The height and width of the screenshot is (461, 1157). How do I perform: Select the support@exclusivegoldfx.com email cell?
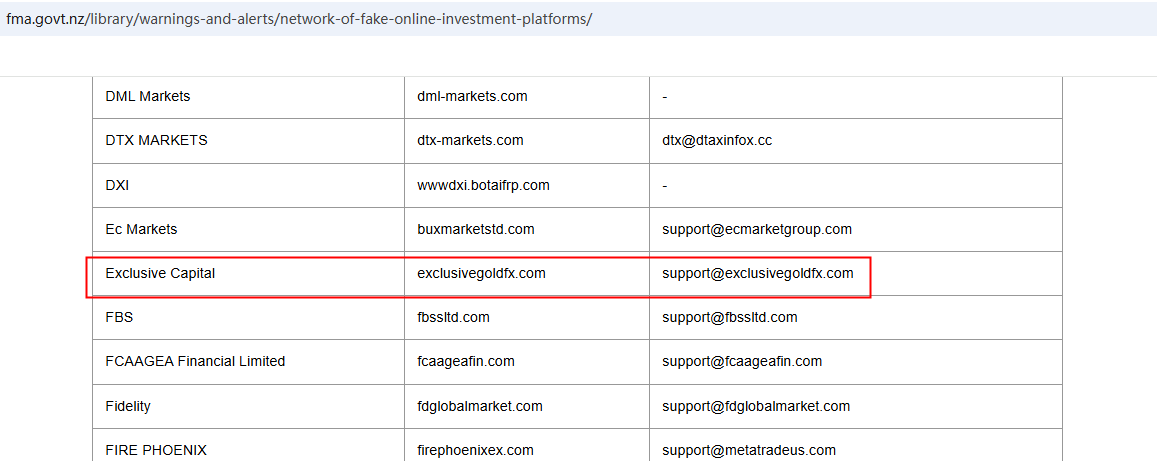click(856, 273)
